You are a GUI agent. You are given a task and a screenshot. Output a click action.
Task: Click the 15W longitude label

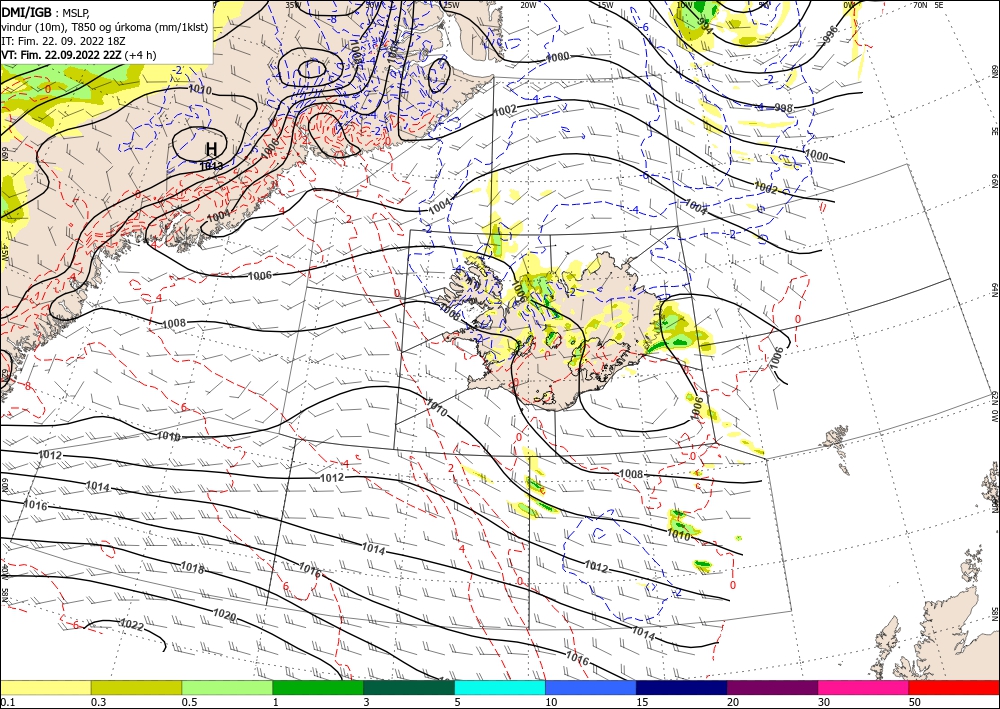coord(606,5)
